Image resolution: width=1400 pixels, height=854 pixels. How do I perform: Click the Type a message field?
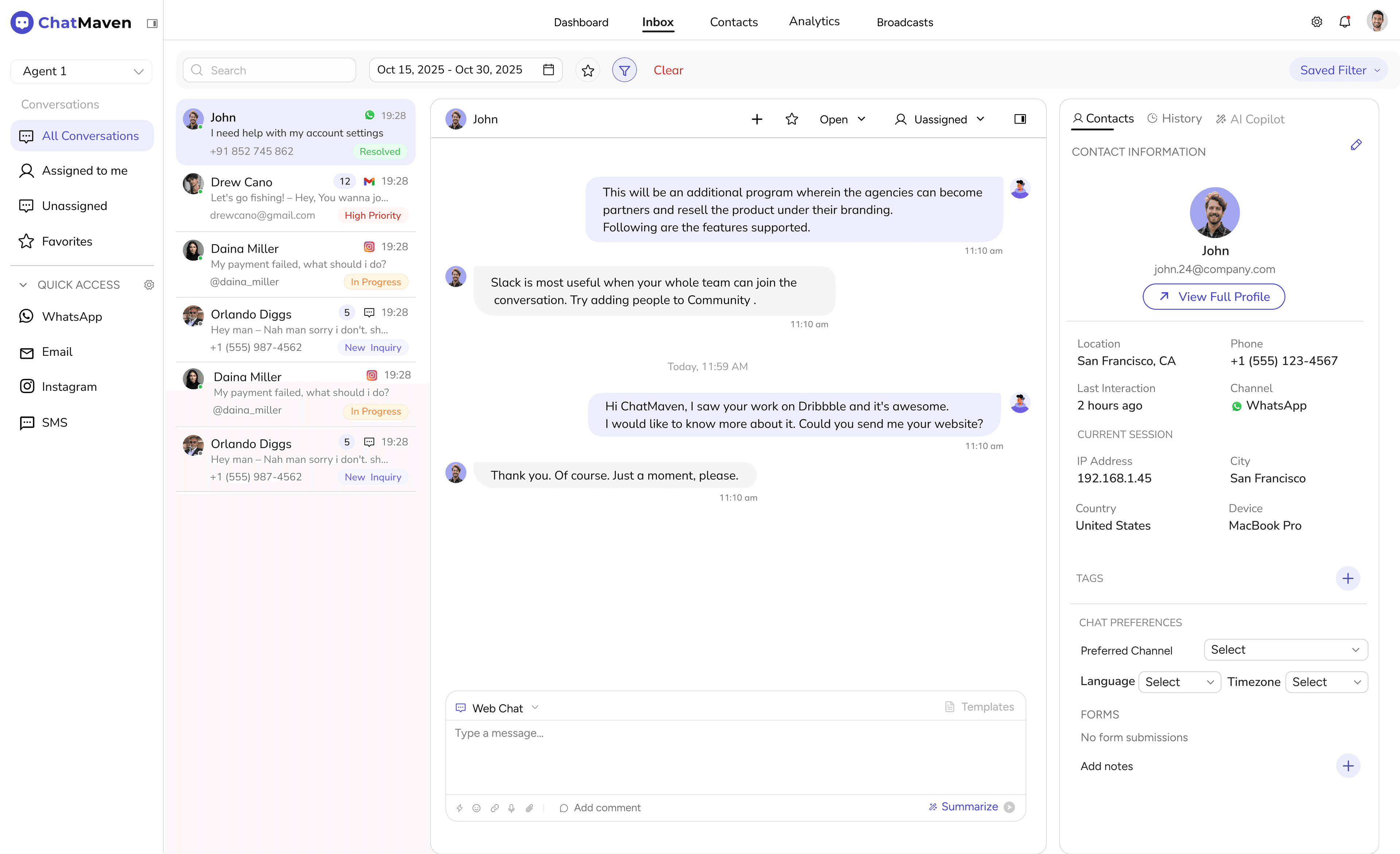click(x=735, y=756)
